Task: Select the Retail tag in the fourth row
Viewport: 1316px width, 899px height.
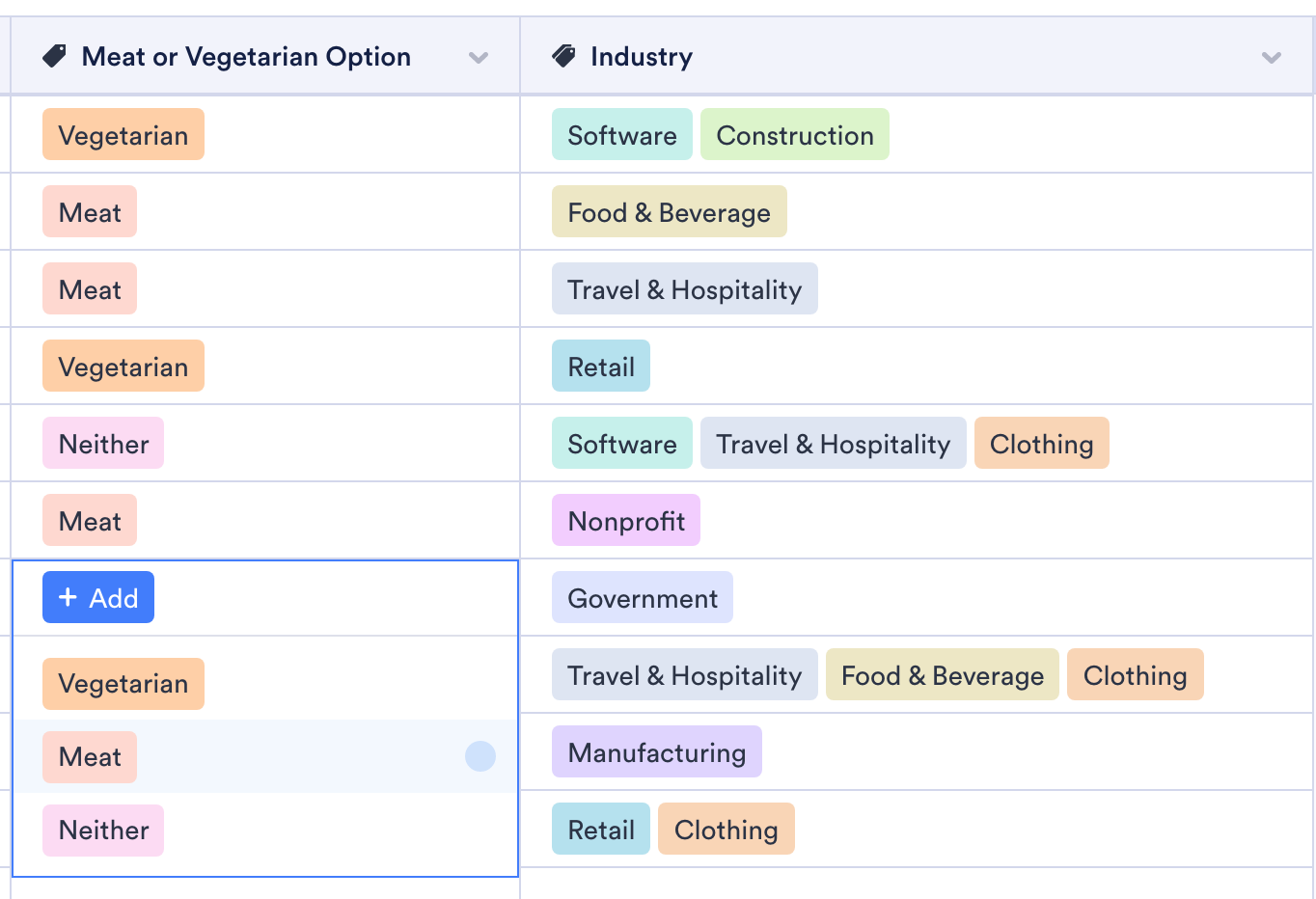Action: click(x=601, y=367)
